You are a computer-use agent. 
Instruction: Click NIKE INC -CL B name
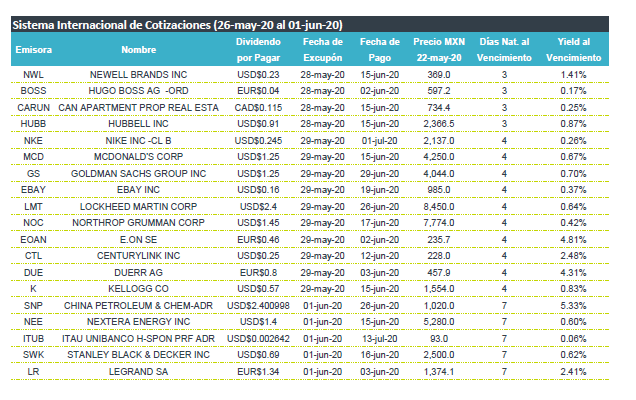point(138,141)
